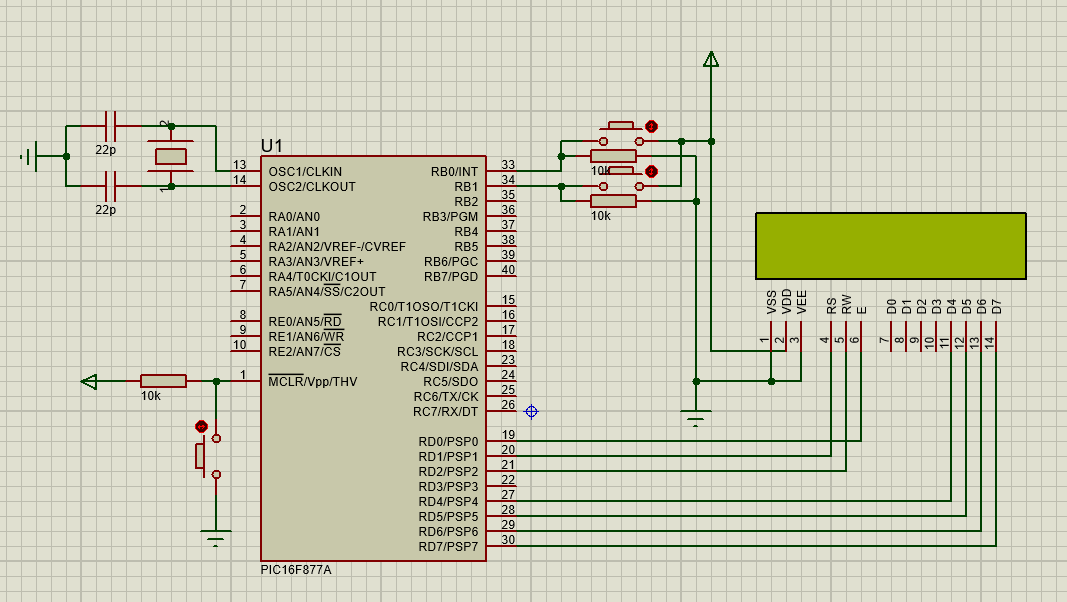Select the lower 22p capacitor
The width and height of the screenshot is (1067, 602).
point(110,186)
